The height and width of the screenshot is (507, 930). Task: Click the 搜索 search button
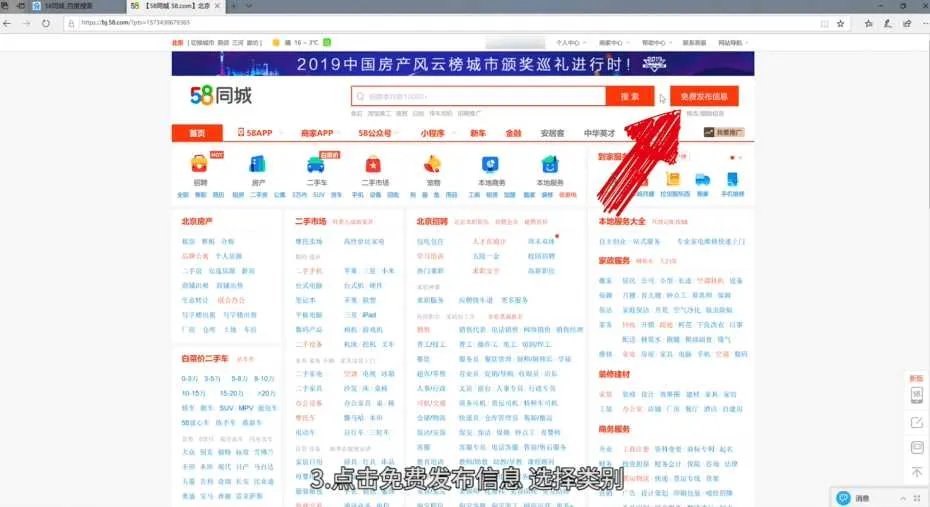point(629,96)
